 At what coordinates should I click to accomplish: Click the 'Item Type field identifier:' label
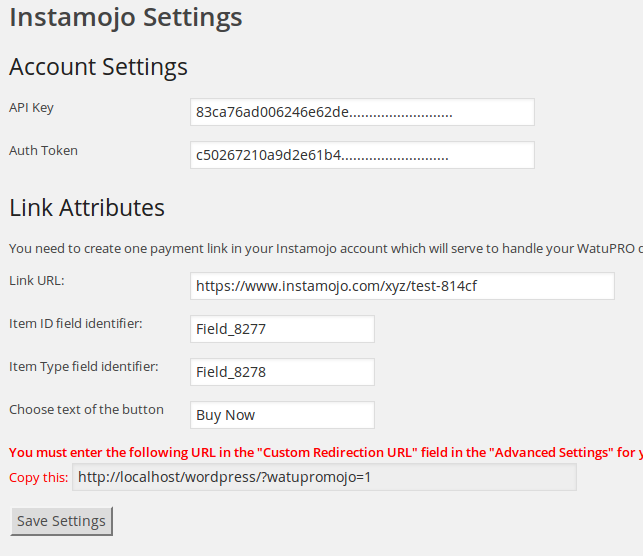[84, 367]
